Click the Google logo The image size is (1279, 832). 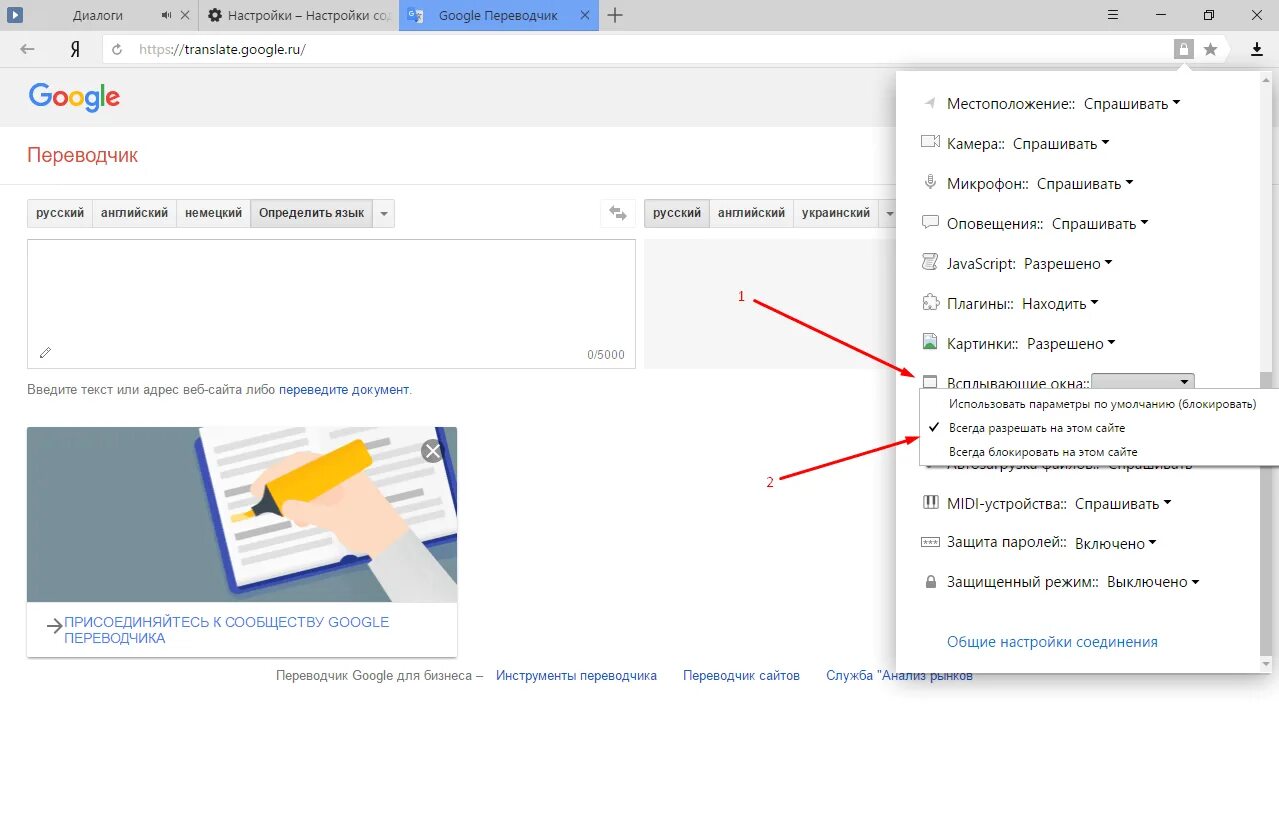coord(74,97)
